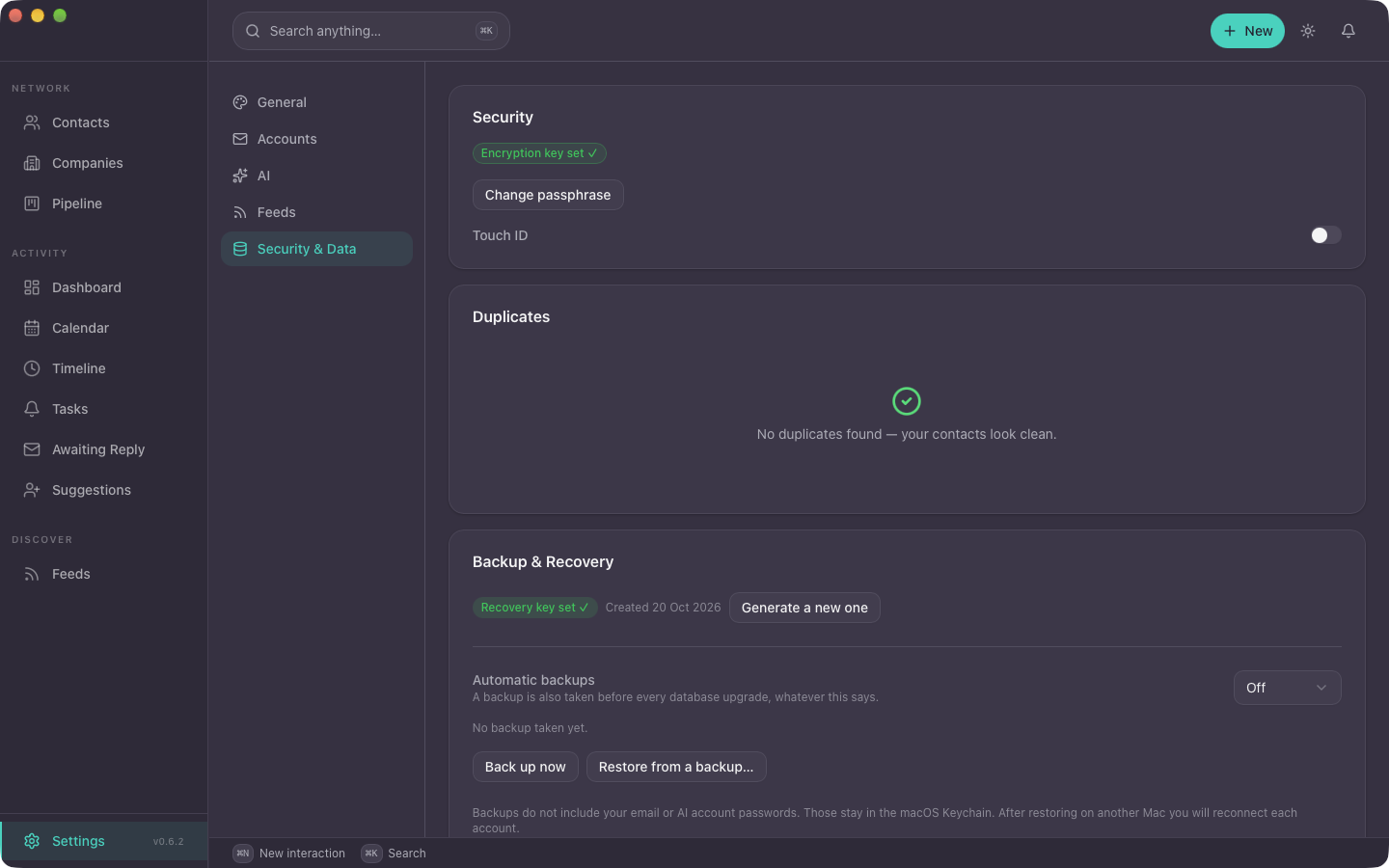Click the Contacts people icon
This screenshot has height=868, width=1389.
pyautogui.click(x=32, y=122)
